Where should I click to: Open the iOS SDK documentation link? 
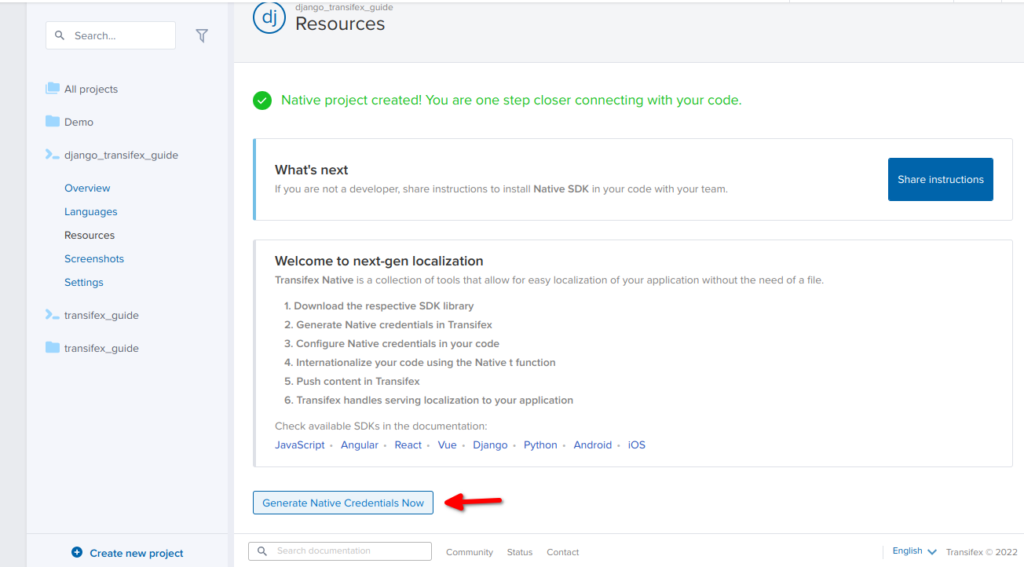[x=637, y=445]
